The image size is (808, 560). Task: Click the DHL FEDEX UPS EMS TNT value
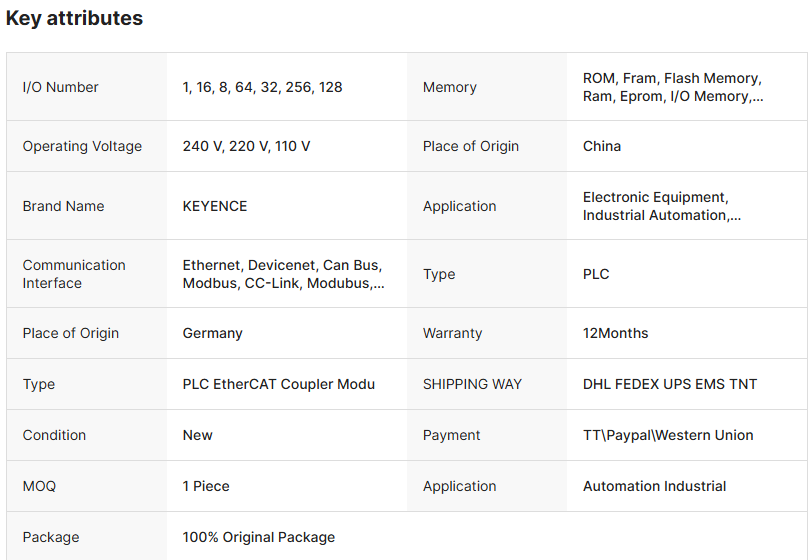[x=670, y=384]
